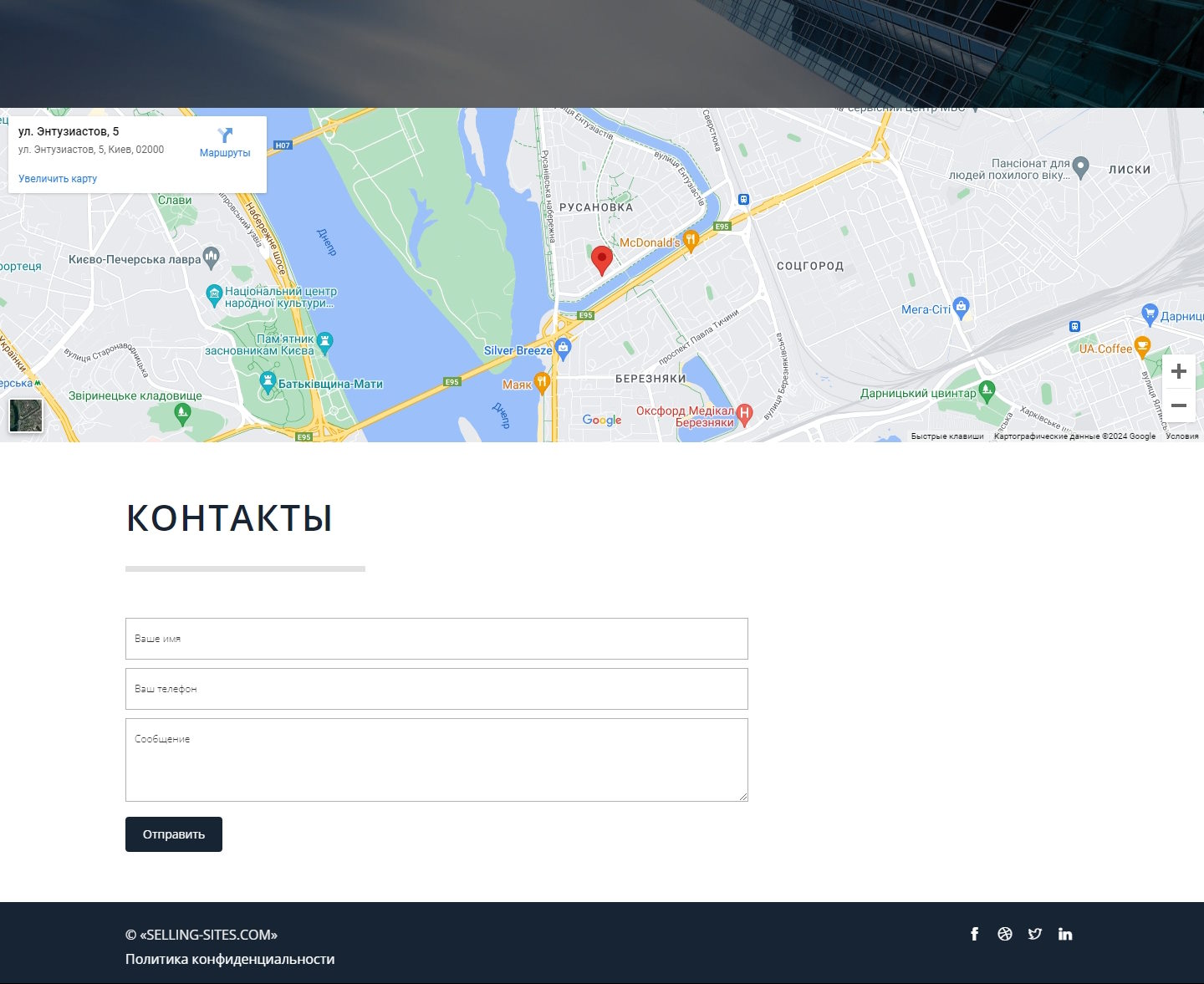Open map Условия terms link
This screenshot has height=984, width=1204.
point(1182,436)
